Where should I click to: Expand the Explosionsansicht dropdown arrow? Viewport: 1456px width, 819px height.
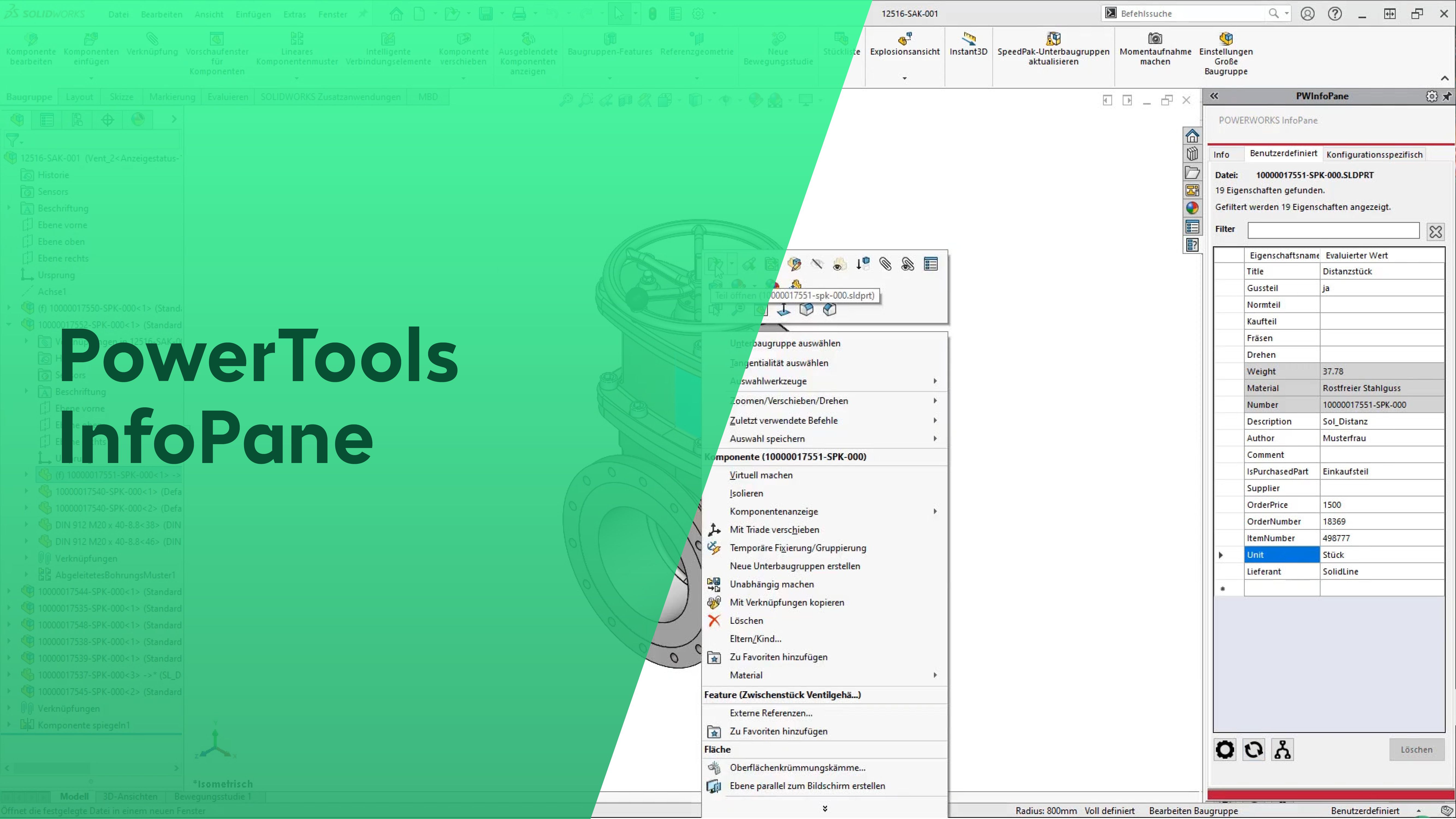[x=904, y=79]
